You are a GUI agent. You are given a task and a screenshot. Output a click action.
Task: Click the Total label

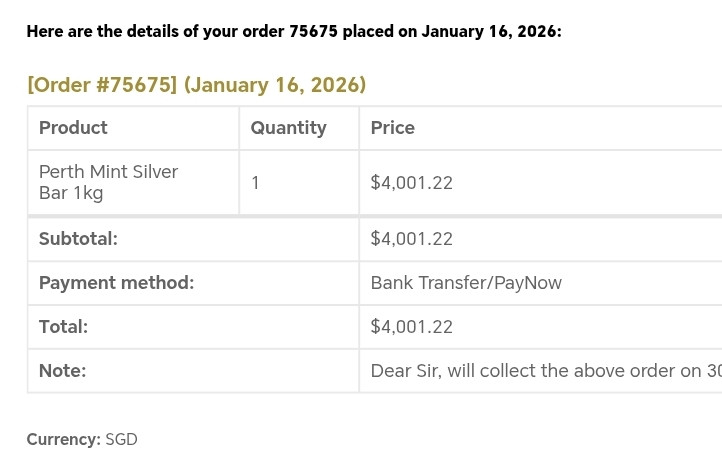point(63,327)
